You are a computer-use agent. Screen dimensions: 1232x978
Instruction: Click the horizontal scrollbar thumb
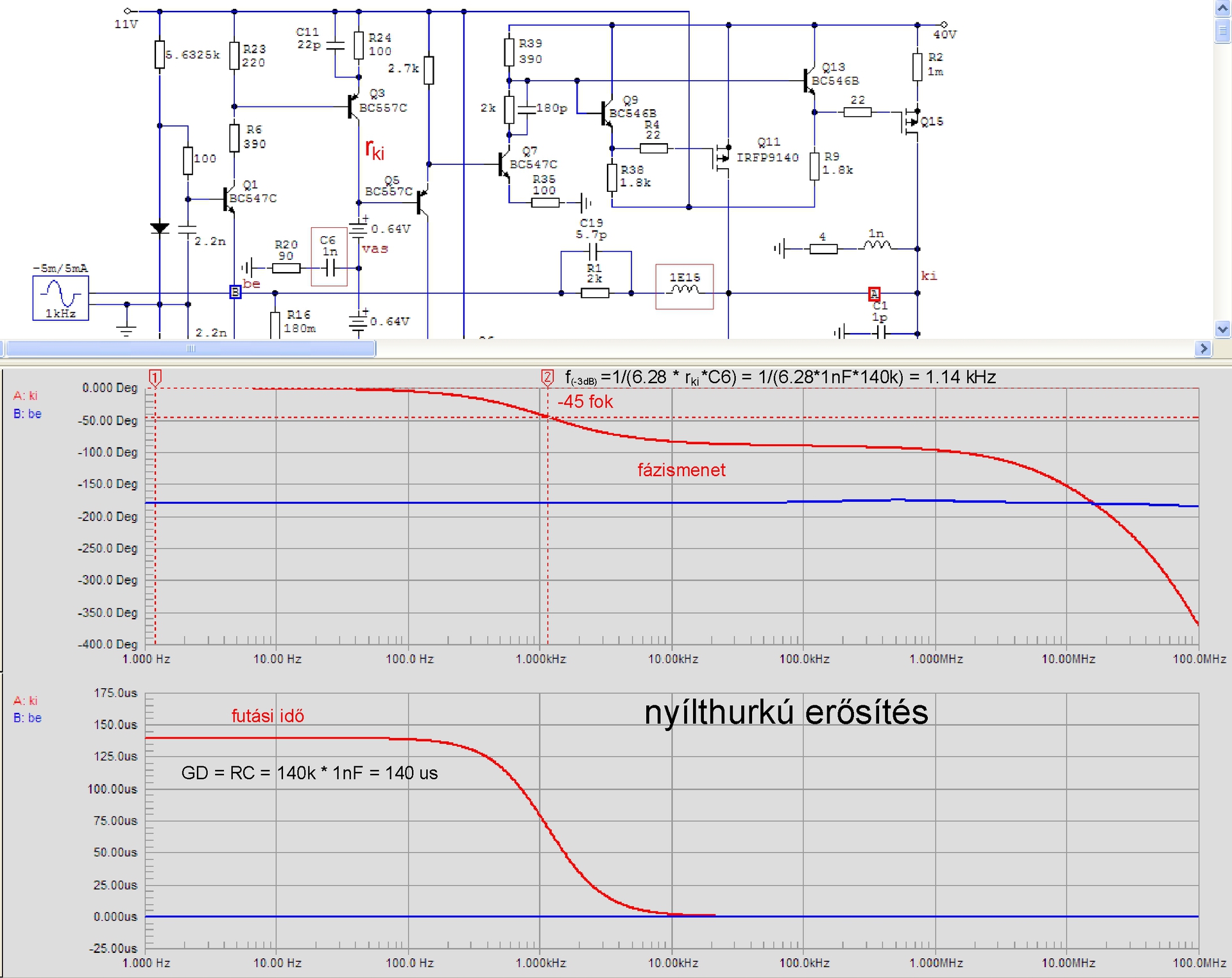191,348
